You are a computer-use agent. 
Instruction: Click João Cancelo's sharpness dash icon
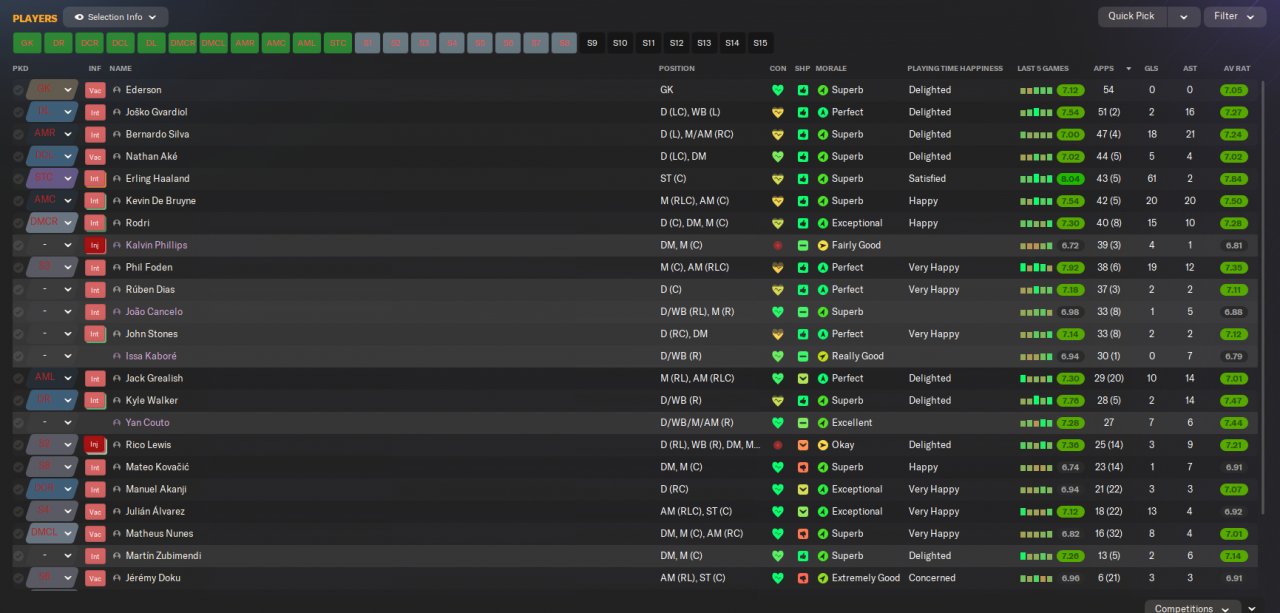click(x=802, y=312)
